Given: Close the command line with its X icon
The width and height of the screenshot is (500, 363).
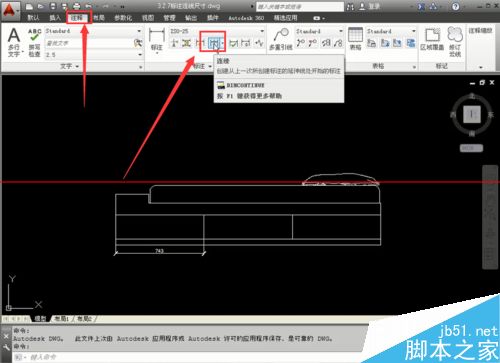Looking at the screenshot, I should [6, 337].
